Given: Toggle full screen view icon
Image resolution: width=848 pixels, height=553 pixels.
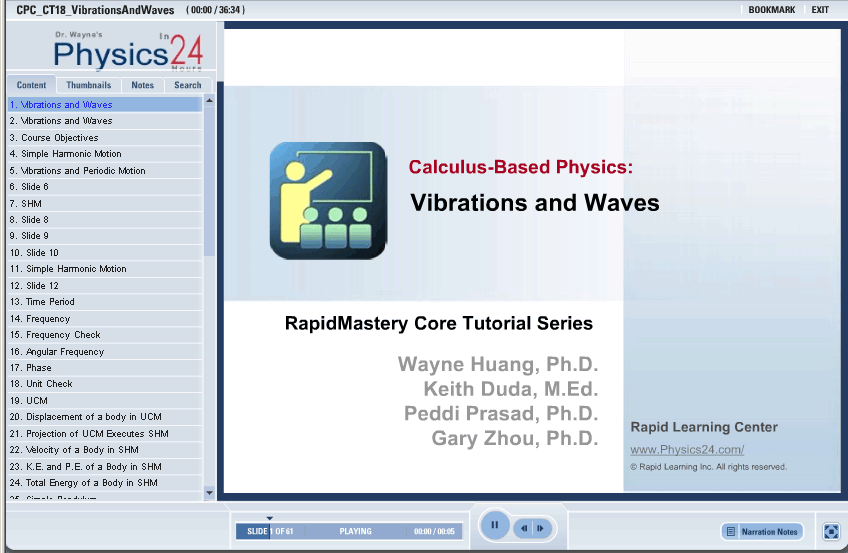Looking at the screenshot, I should coord(831,532).
